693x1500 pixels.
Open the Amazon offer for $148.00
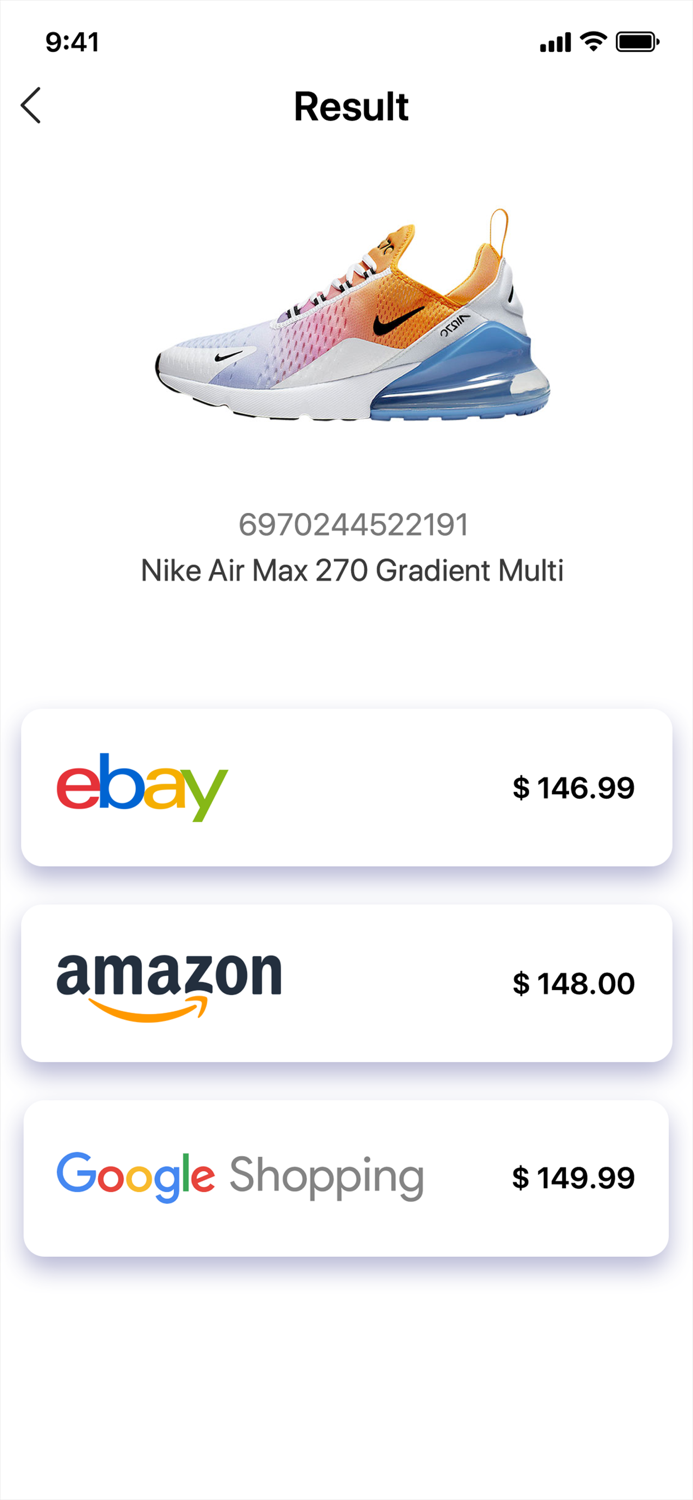(346, 982)
